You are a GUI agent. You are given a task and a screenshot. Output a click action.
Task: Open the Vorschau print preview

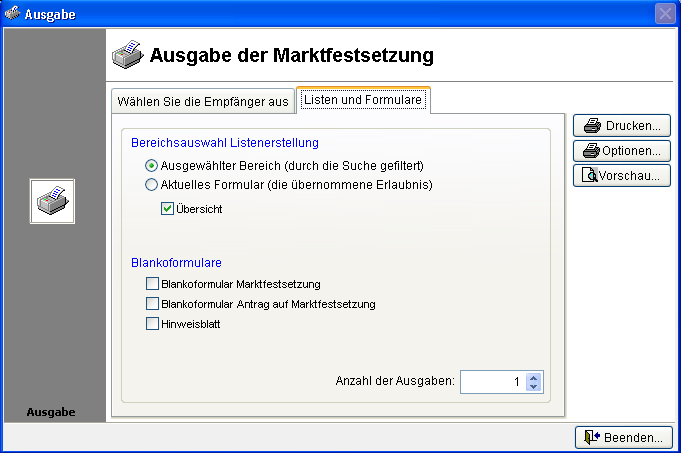621,176
